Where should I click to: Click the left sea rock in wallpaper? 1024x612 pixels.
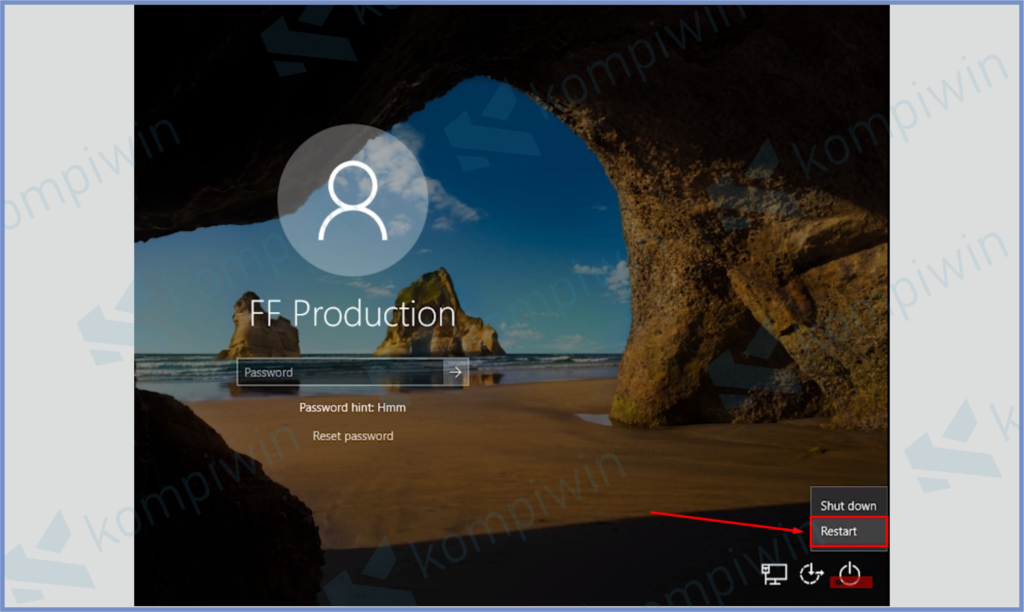click(258, 325)
